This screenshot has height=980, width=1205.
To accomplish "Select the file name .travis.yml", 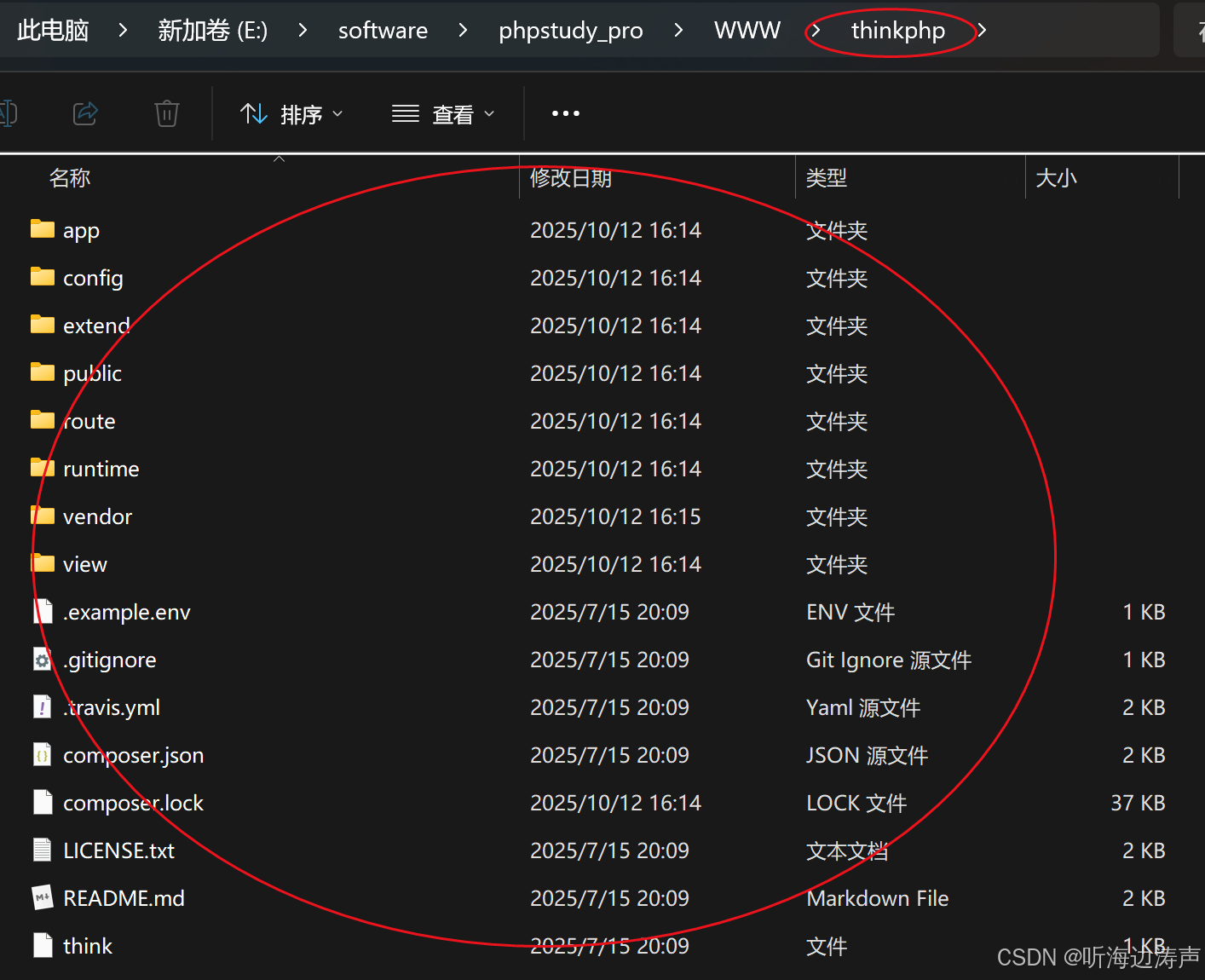I will (x=111, y=707).
